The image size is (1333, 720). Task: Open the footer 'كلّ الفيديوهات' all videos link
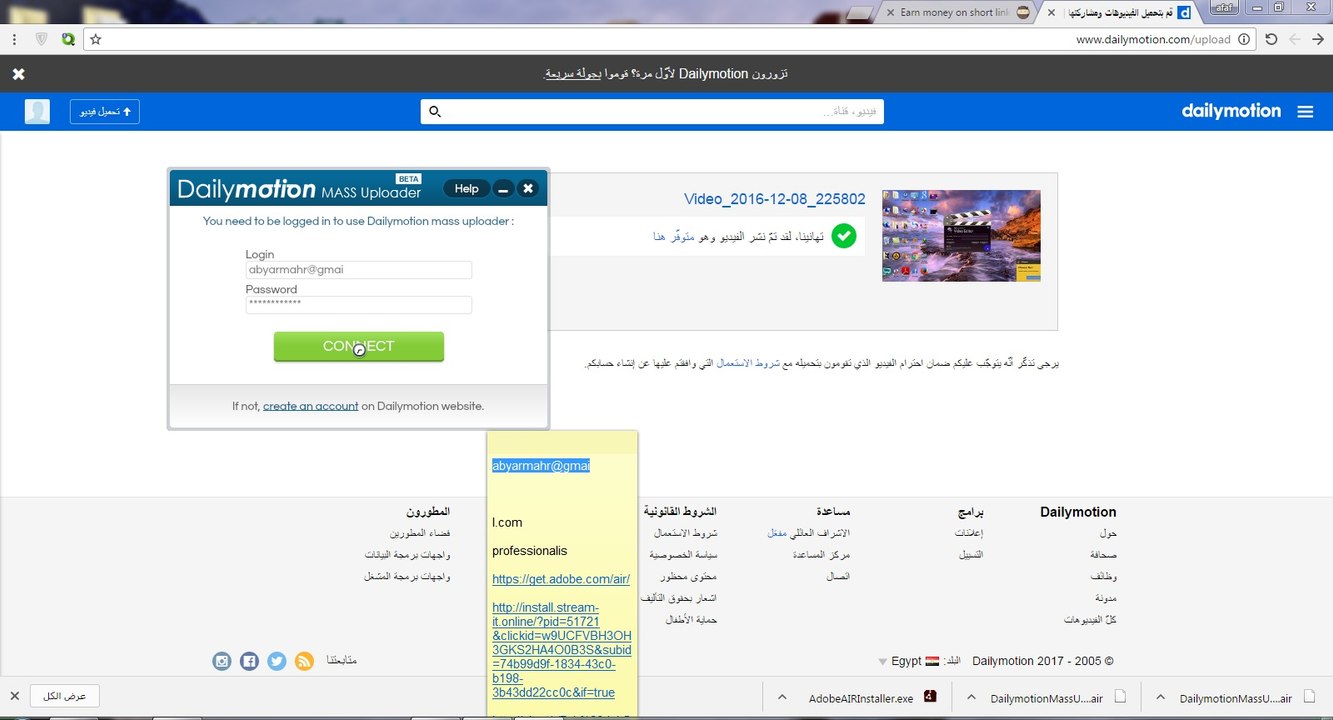1090,620
